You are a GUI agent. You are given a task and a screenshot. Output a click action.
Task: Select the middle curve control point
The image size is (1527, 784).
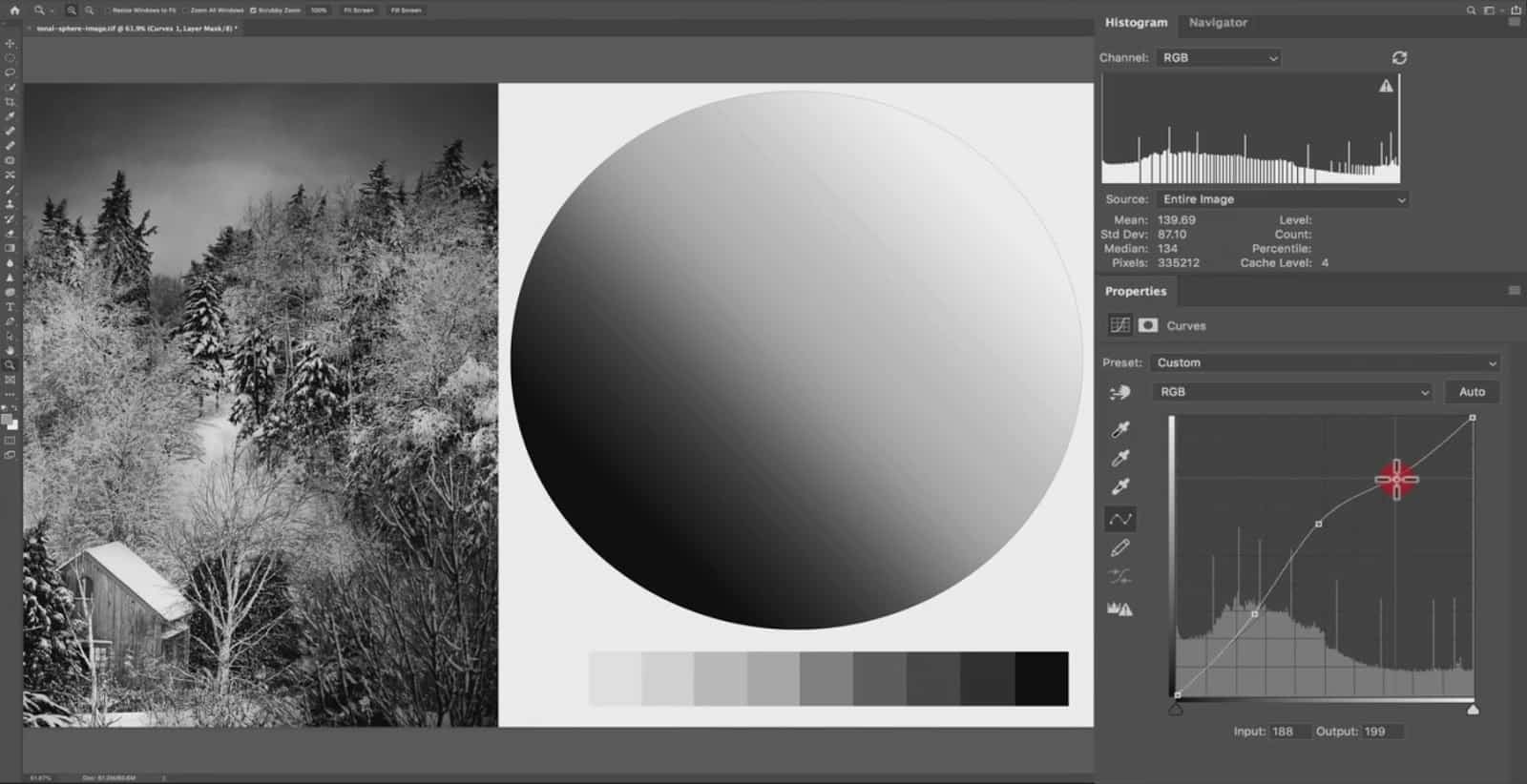(1319, 524)
